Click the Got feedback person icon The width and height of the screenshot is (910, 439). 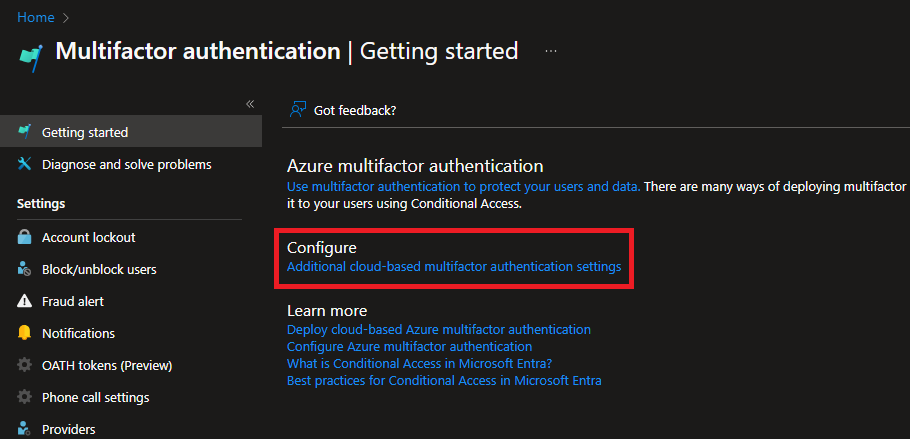[x=298, y=110]
